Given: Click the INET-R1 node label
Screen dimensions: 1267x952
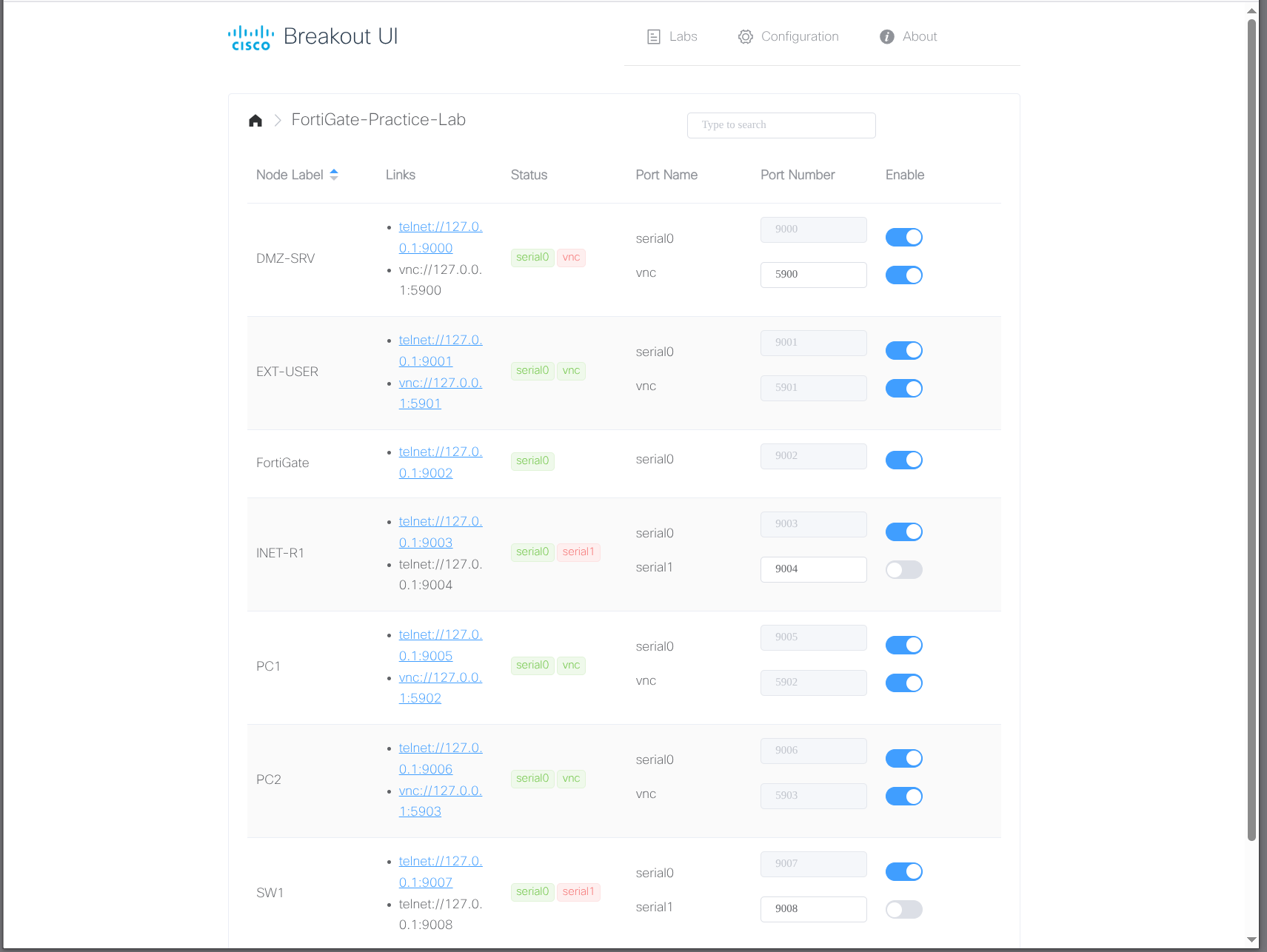Looking at the screenshot, I should tap(280, 553).
